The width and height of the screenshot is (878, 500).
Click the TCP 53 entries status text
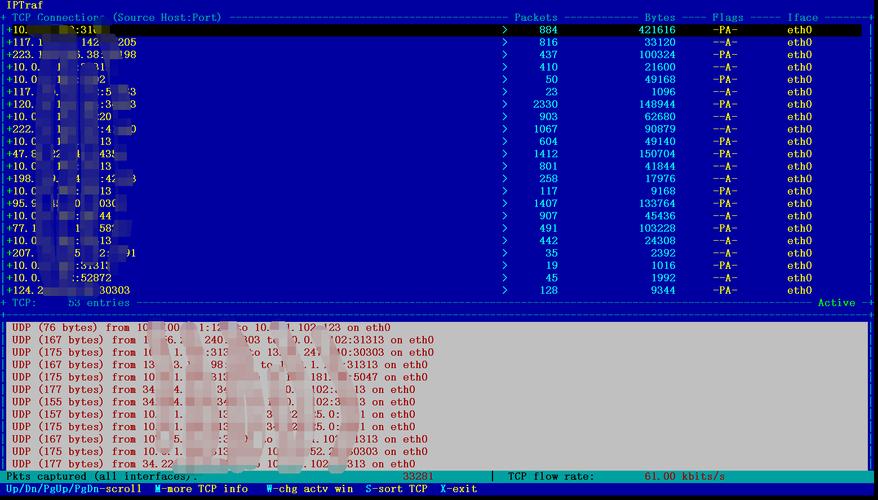click(71, 303)
